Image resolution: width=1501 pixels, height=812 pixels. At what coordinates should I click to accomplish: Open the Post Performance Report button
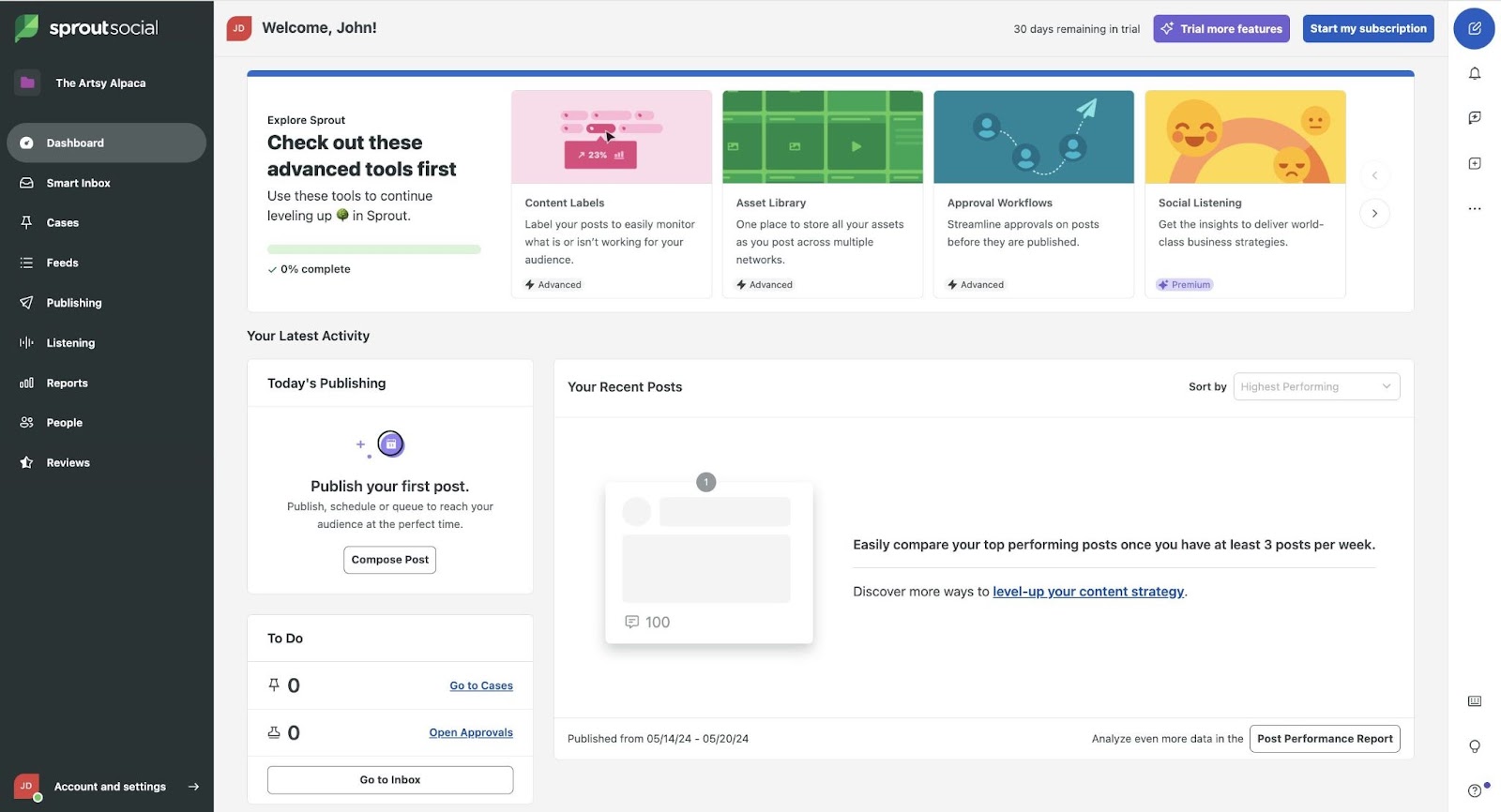[x=1325, y=739]
